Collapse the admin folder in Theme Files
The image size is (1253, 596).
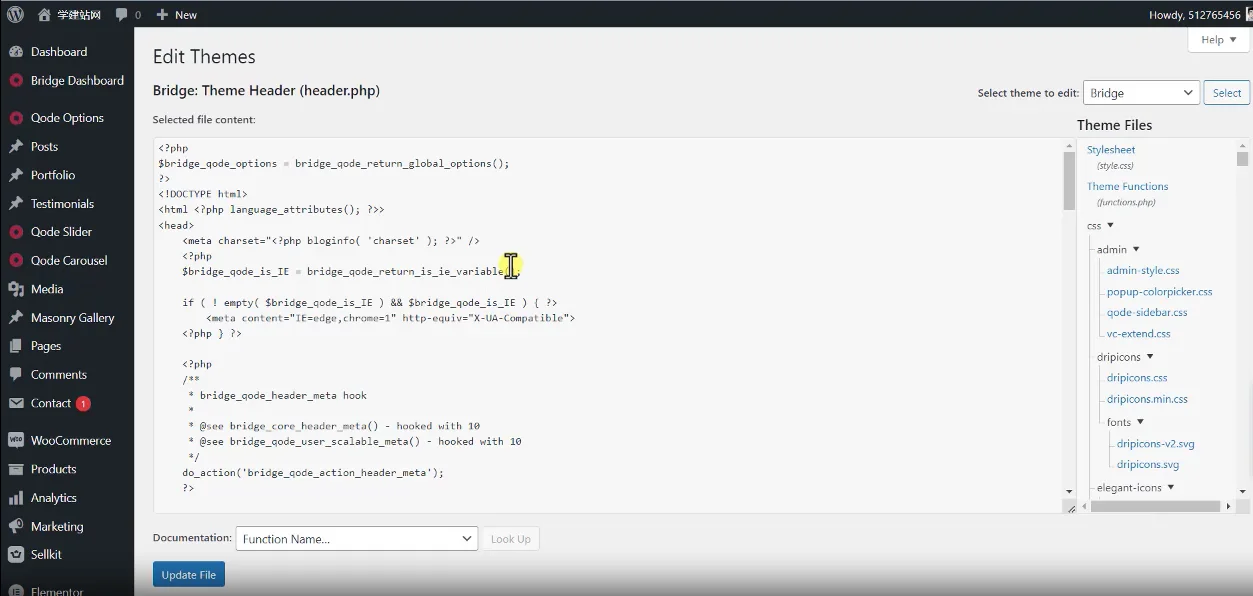click(1135, 248)
